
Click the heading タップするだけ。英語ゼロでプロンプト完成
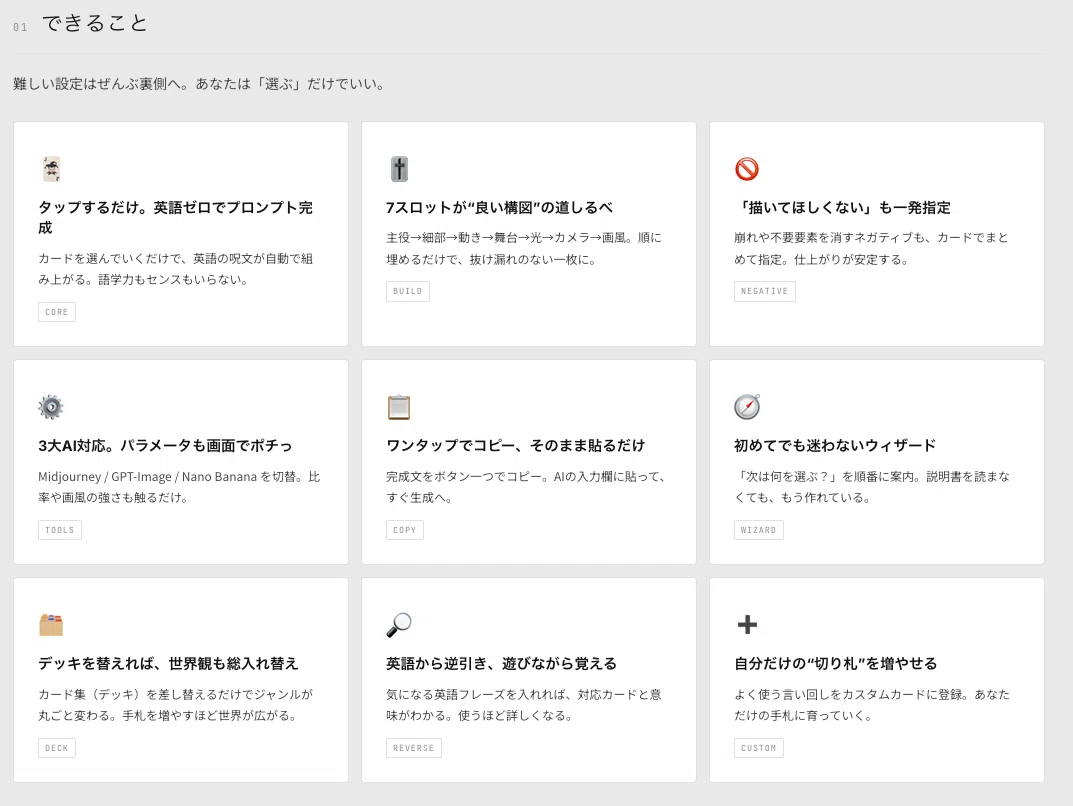tap(175, 218)
